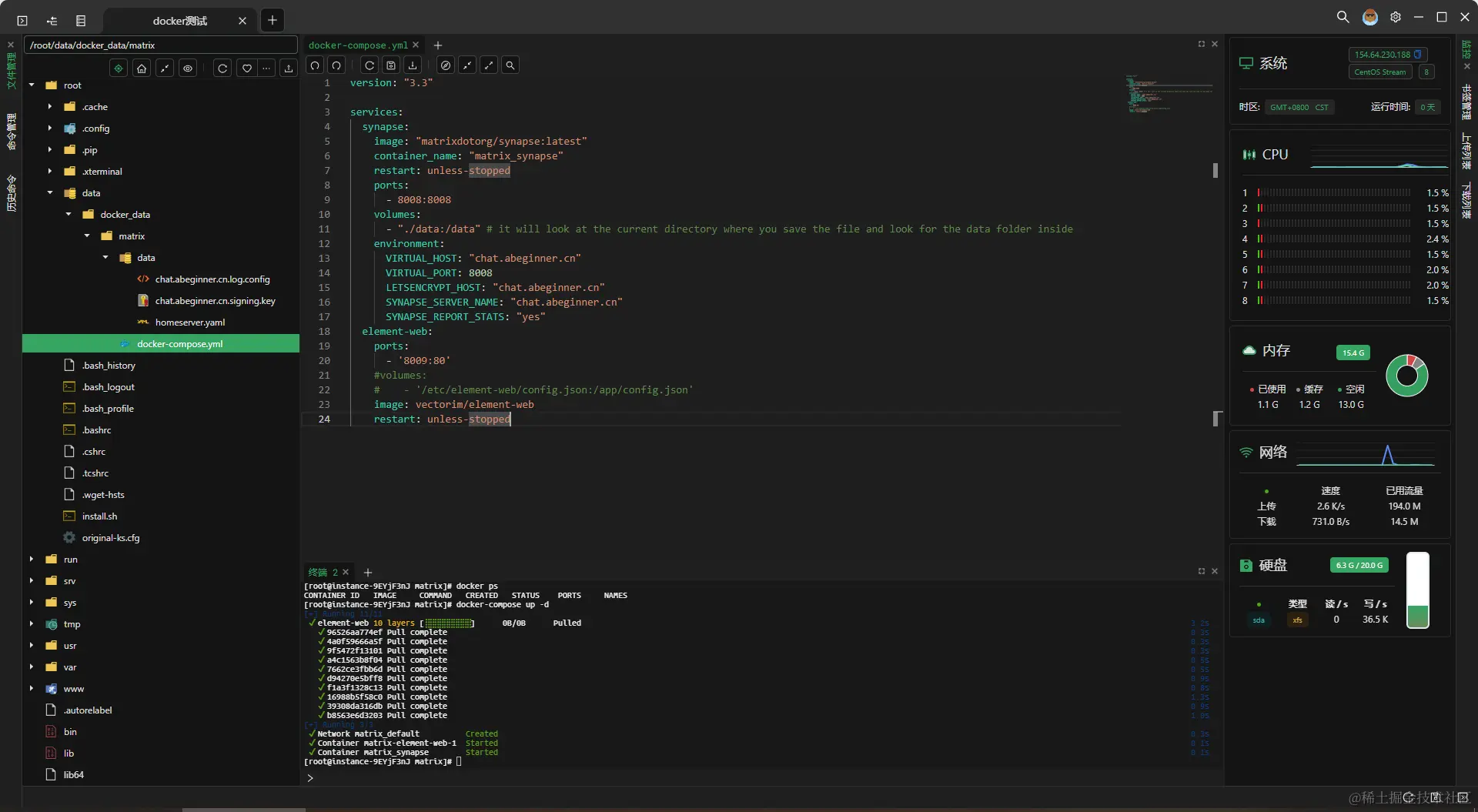Click the disk usage bar for sda

[1419, 590]
